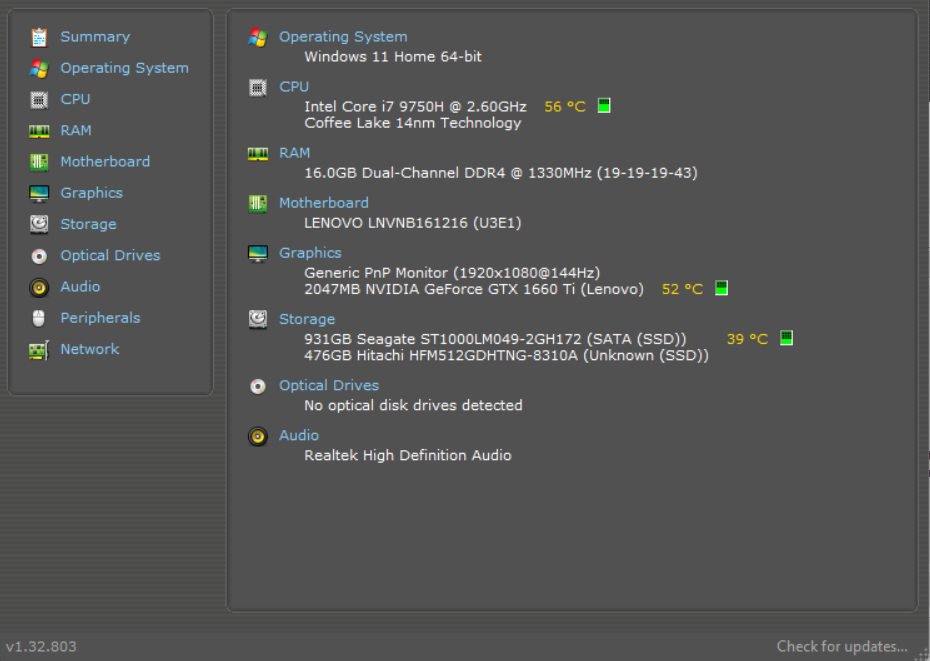Open Audio section in sidebar
The height and width of the screenshot is (661, 930).
80,287
